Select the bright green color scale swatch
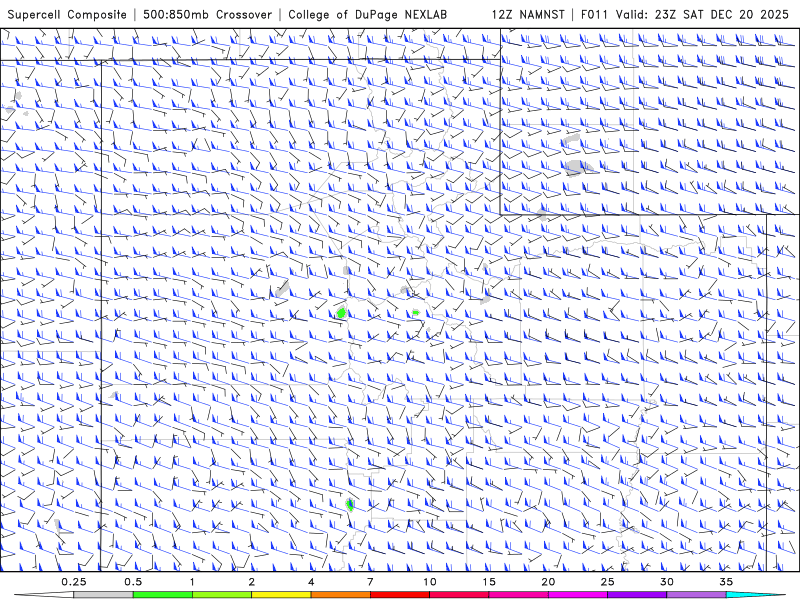This screenshot has height=600, width=800. (x=162, y=595)
